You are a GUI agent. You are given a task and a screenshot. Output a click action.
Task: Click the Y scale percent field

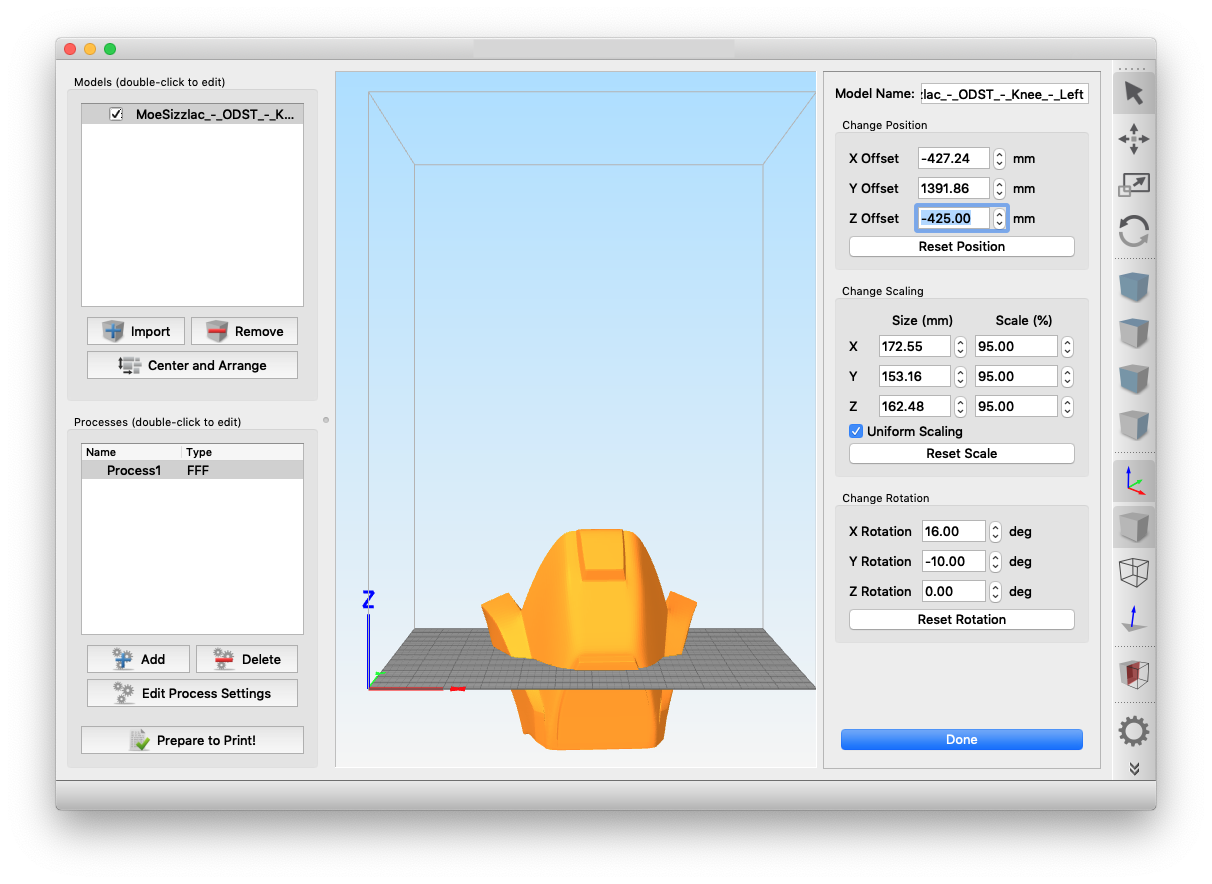[1017, 376]
